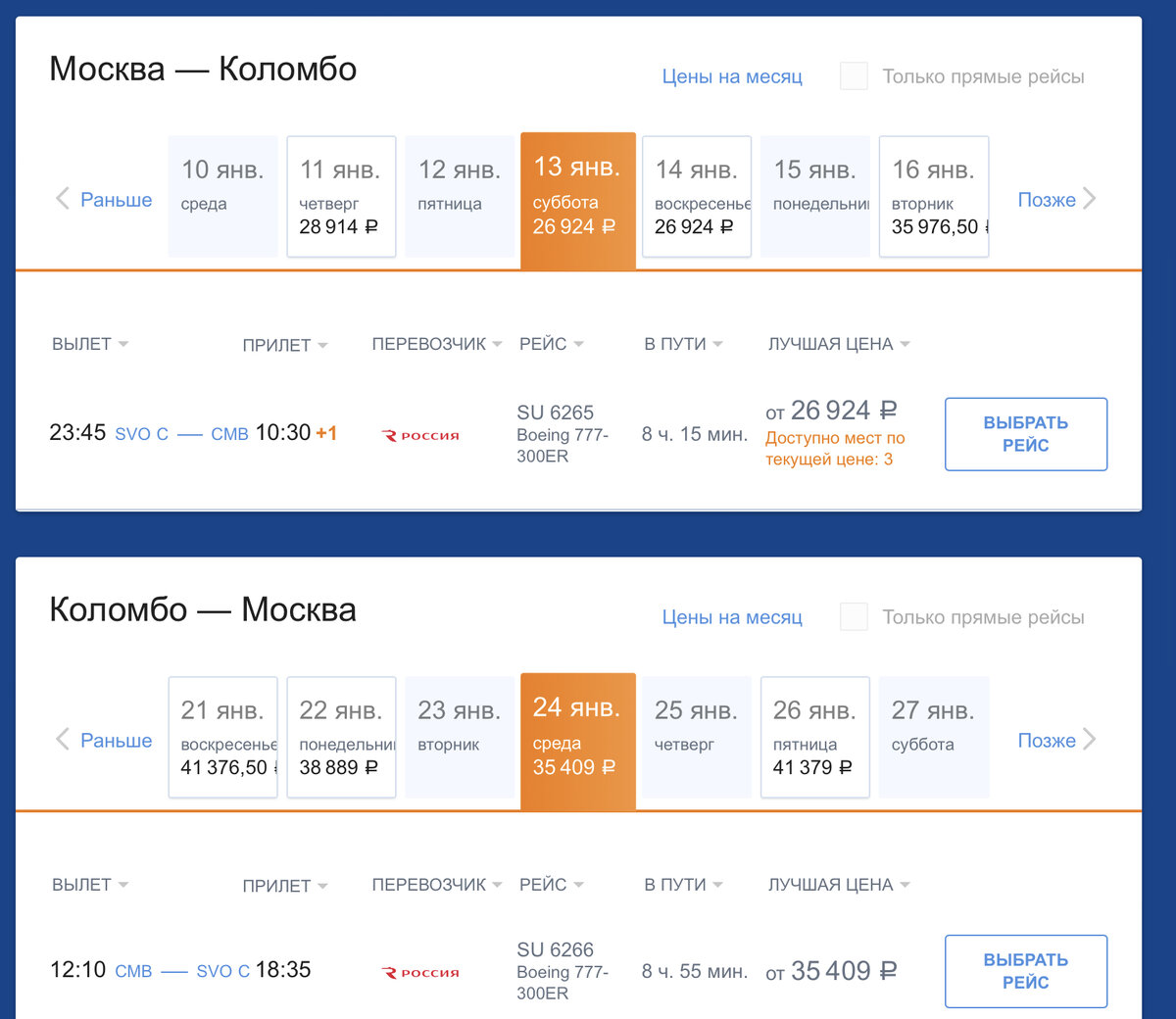The height and width of the screenshot is (1019, 1176).
Task: Click left chevron next to first 'Раньше'
Action: tap(63, 199)
